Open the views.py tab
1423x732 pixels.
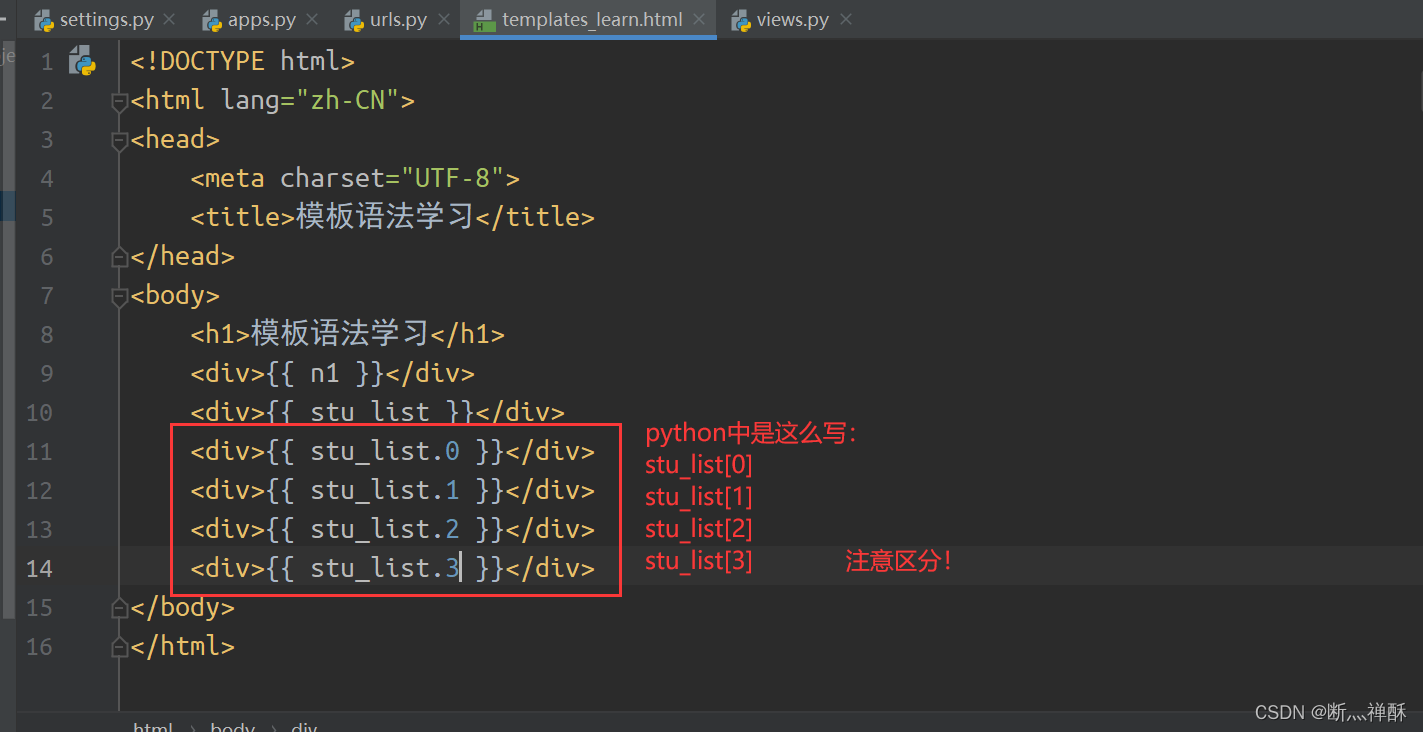click(x=793, y=20)
